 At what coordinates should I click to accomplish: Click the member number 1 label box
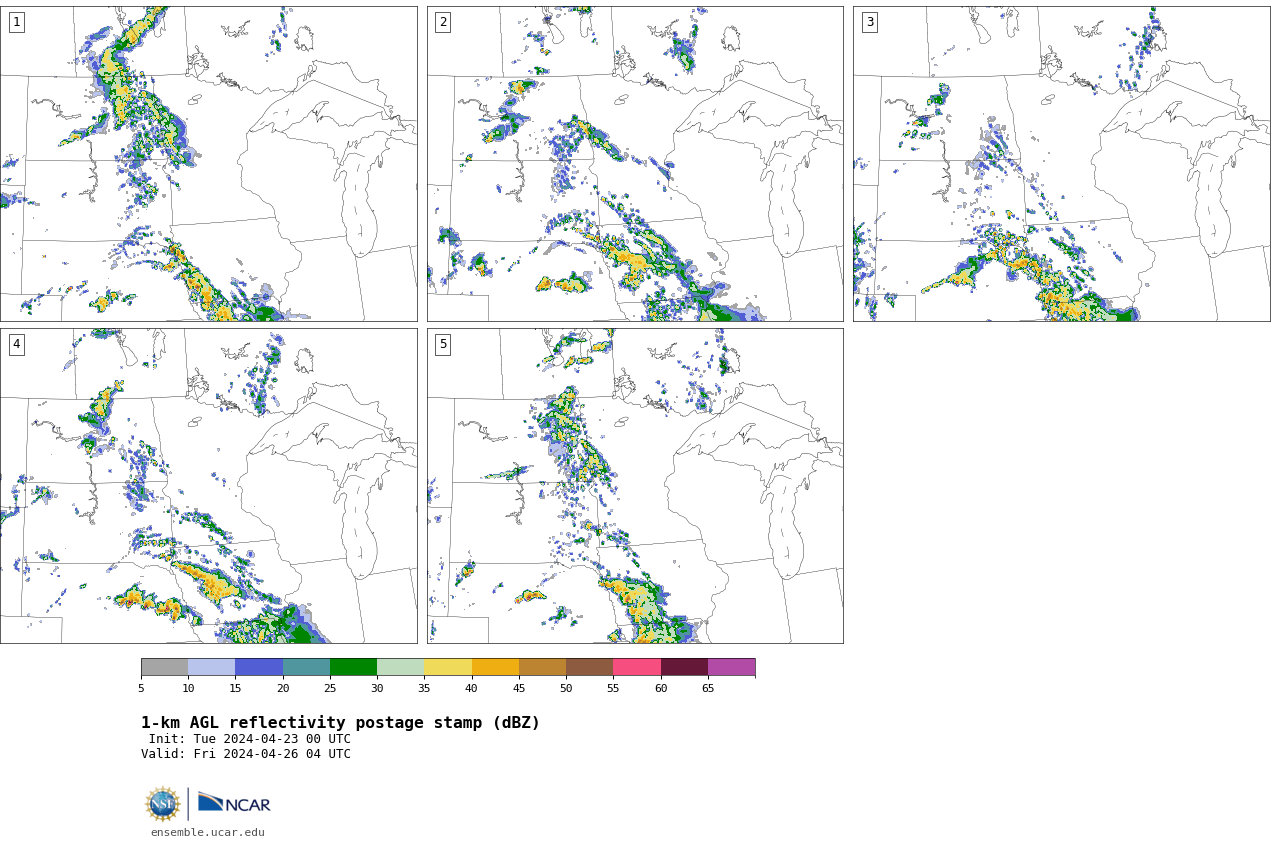point(16,22)
